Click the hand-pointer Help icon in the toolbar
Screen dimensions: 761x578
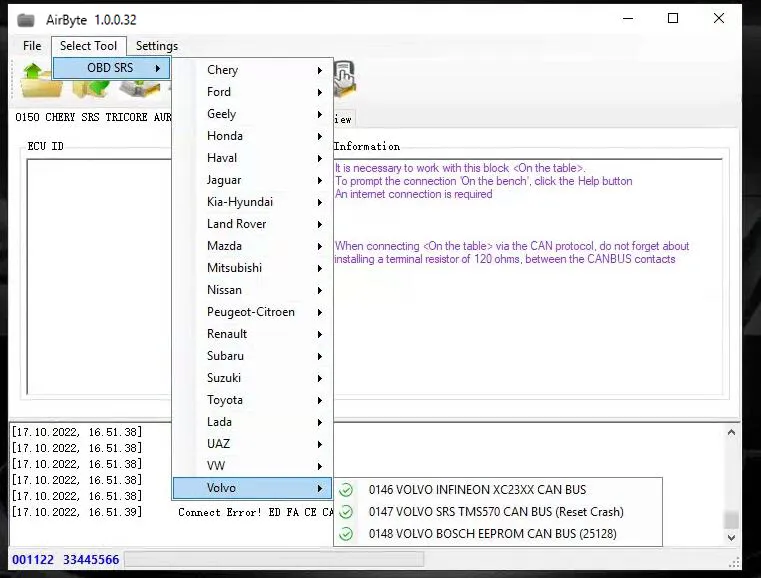(345, 76)
